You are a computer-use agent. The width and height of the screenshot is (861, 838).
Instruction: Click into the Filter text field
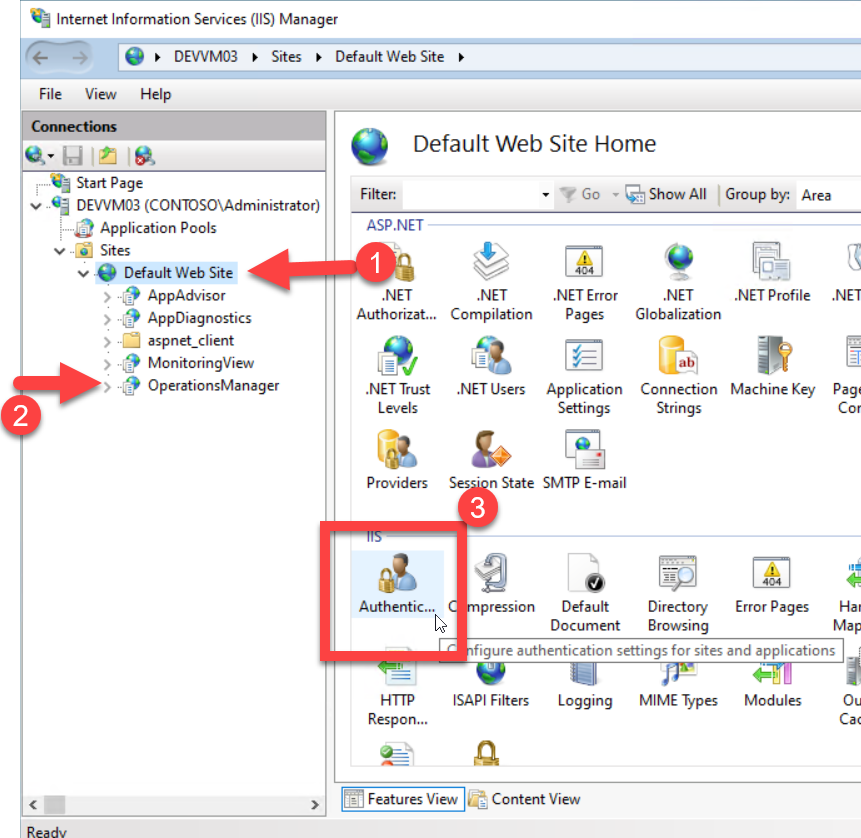(x=468, y=195)
